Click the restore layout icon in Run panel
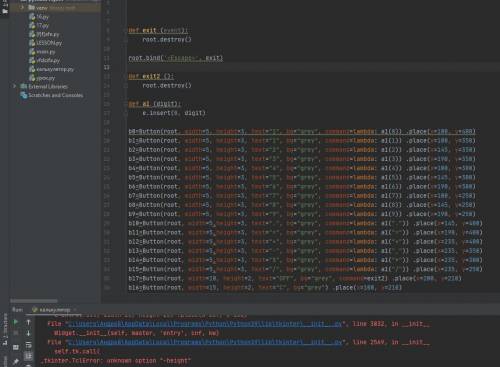Image resolution: width=500 pixels, height=367 pixels. tap(15, 347)
